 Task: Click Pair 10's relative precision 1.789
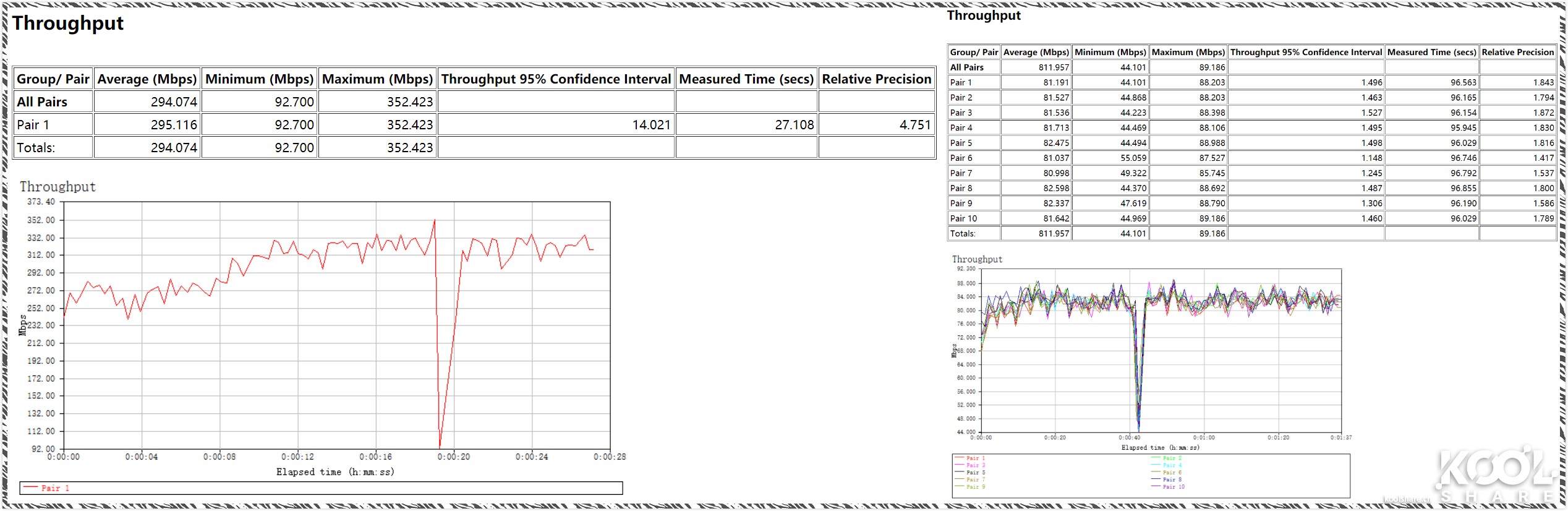(x=1543, y=218)
